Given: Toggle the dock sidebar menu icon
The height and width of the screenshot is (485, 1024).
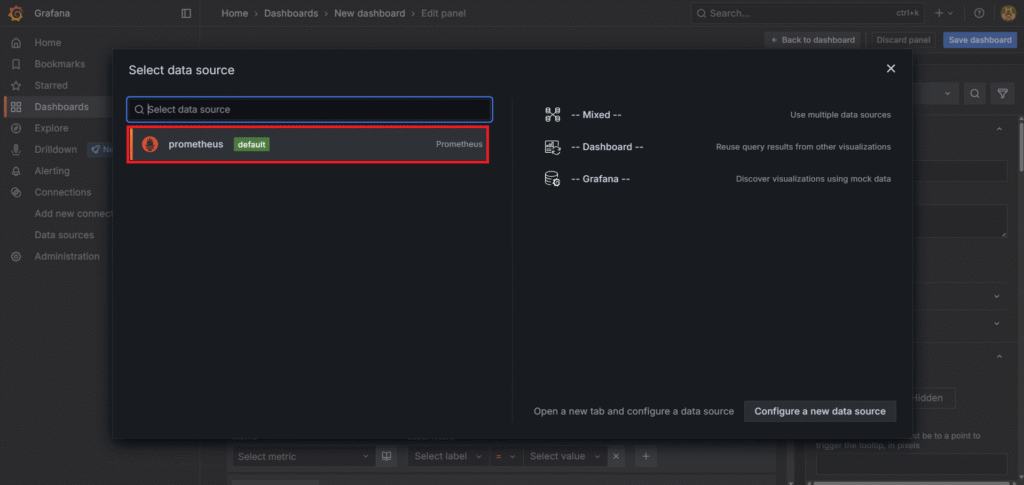Looking at the screenshot, I should 186,13.
